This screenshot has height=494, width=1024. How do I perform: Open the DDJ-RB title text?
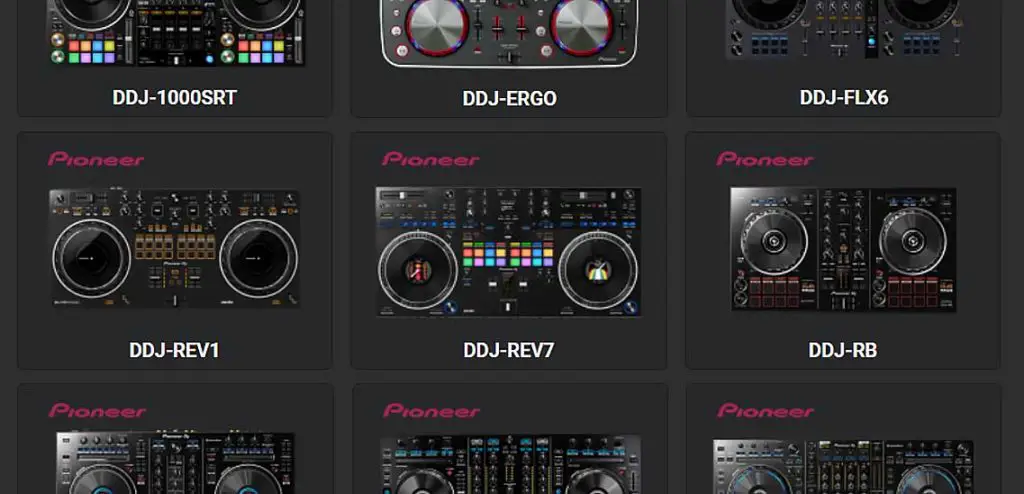pos(843,350)
